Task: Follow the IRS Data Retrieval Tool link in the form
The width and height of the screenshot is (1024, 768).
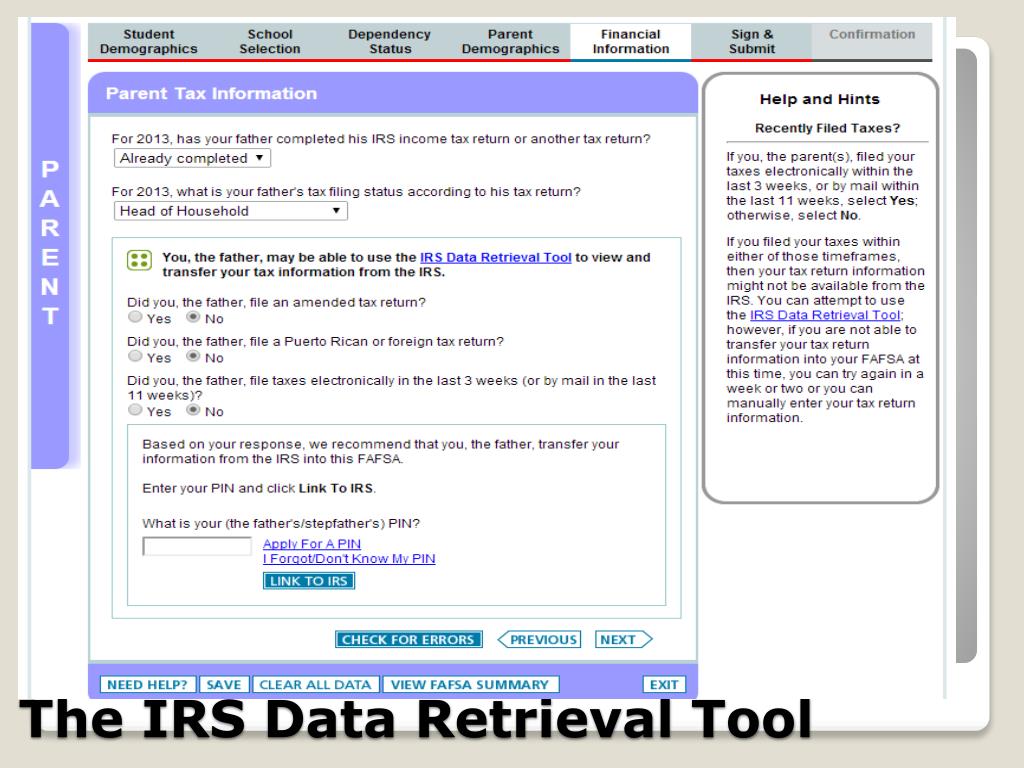Action: click(x=496, y=257)
